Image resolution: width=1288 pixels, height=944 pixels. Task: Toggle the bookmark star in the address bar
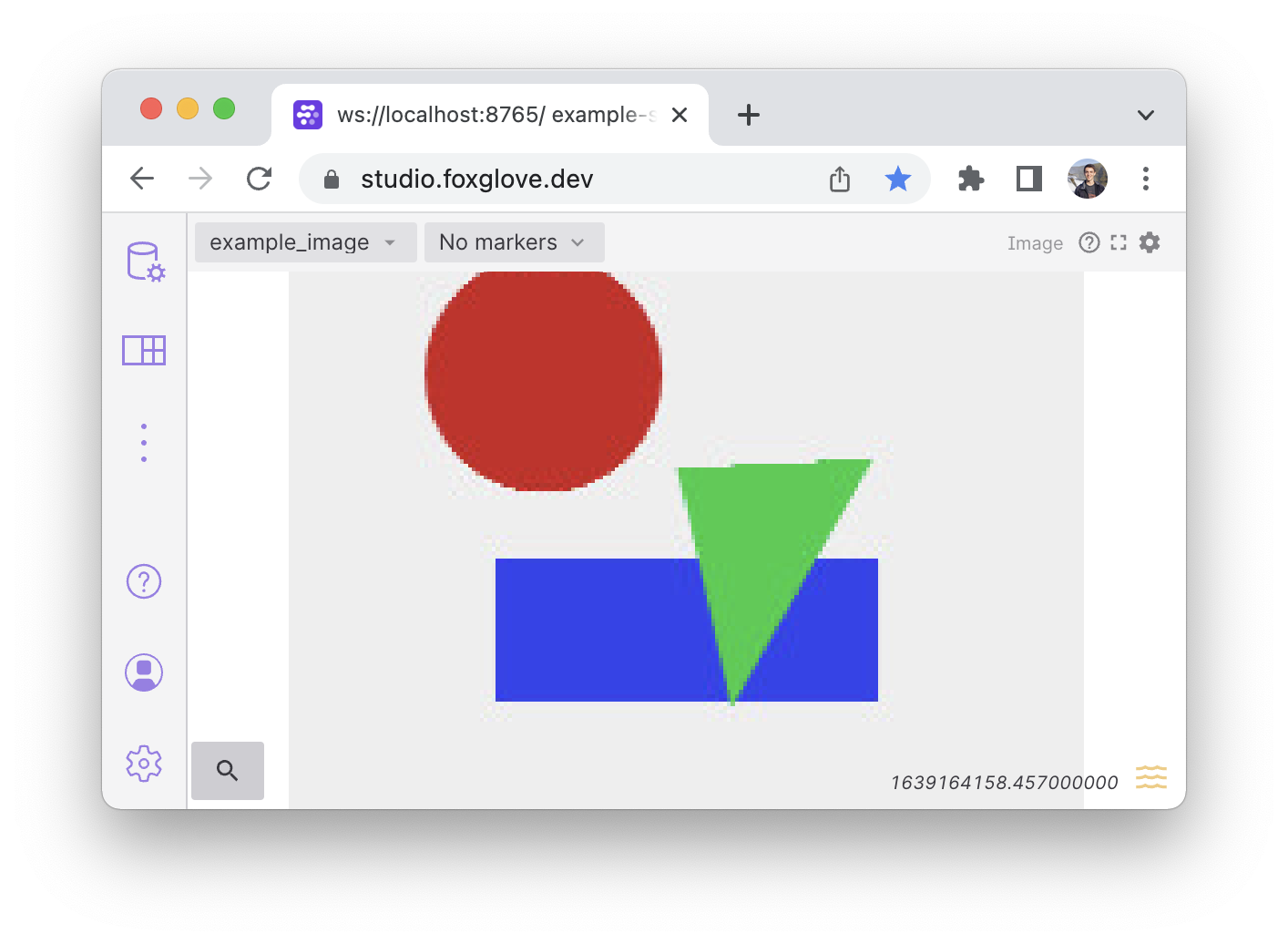coord(898,179)
